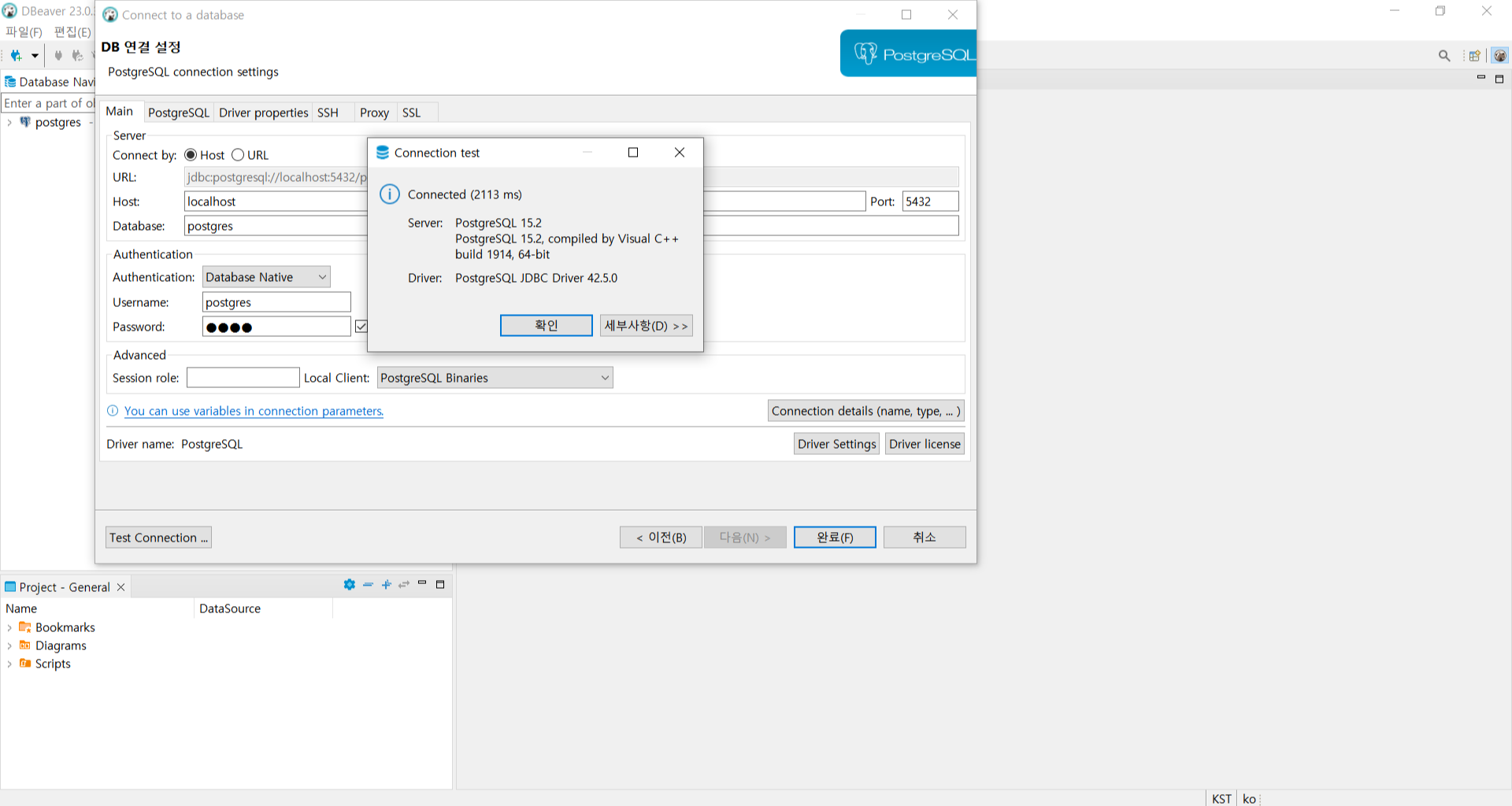The height and width of the screenshot is (806, 1512).
Task: Expand the postgres connection tree node
Action: pos(9,122)
